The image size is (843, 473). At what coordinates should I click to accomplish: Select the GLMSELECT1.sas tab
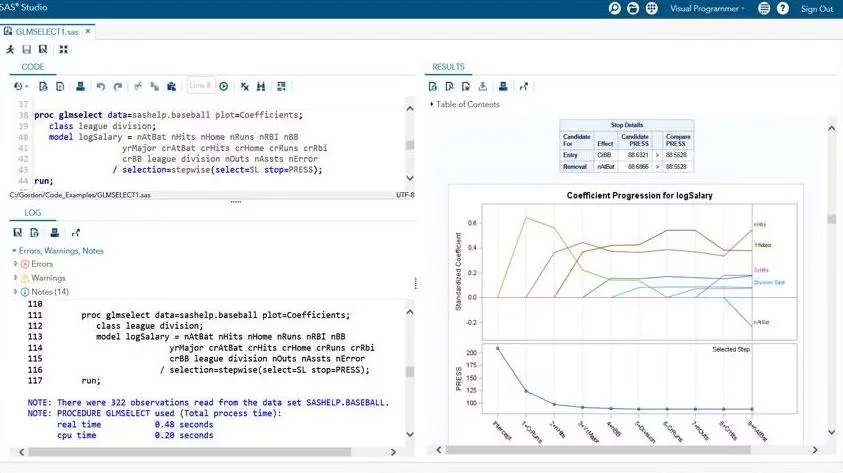[46, 31]
